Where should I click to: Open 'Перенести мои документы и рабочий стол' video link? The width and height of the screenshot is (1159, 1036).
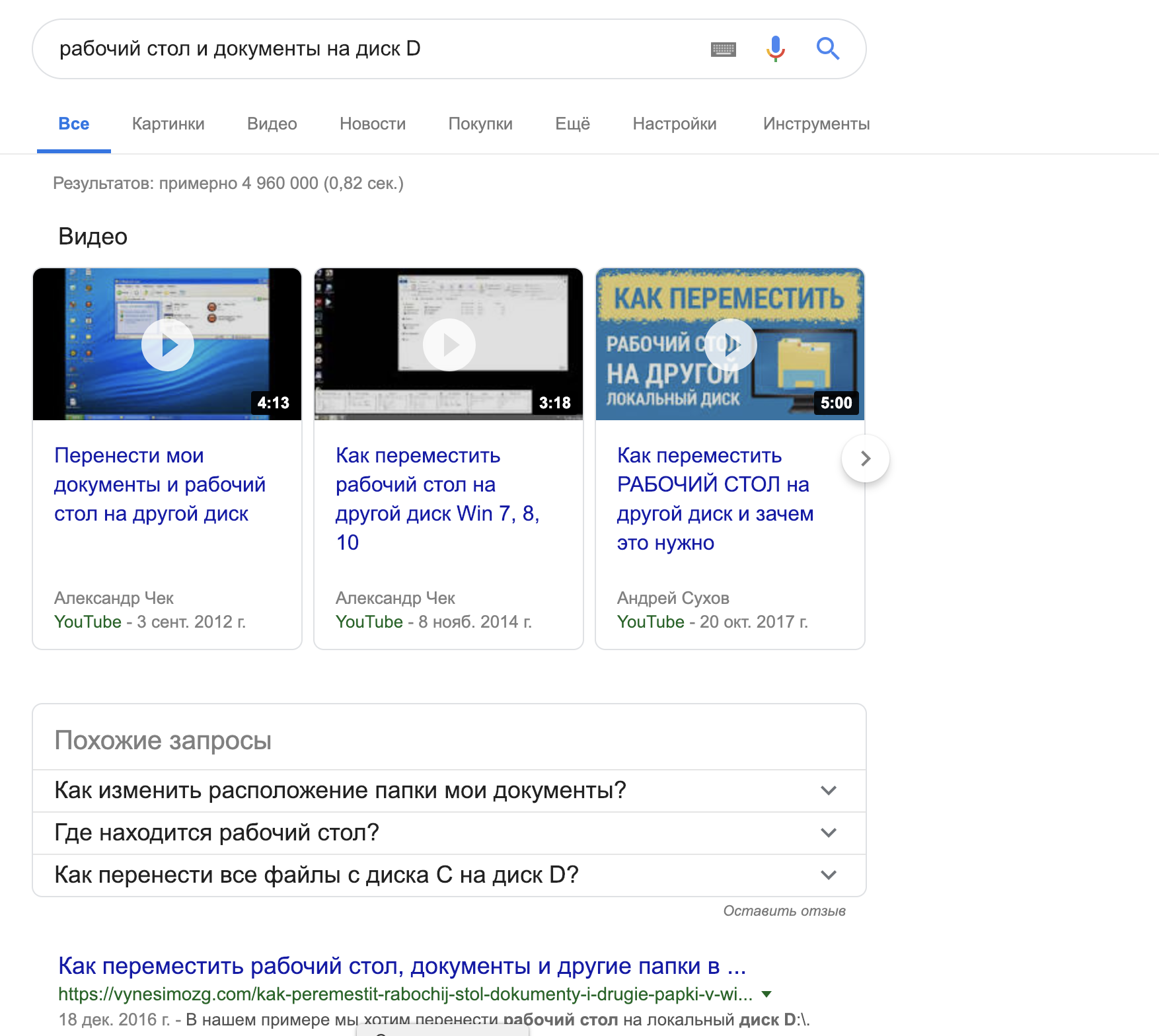point(160,484)
